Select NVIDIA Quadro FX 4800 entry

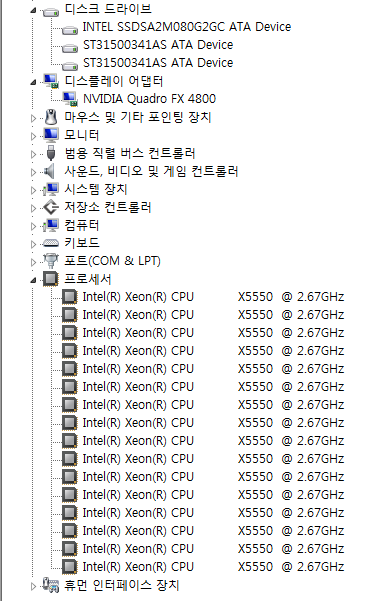click(x=149, y=99)
